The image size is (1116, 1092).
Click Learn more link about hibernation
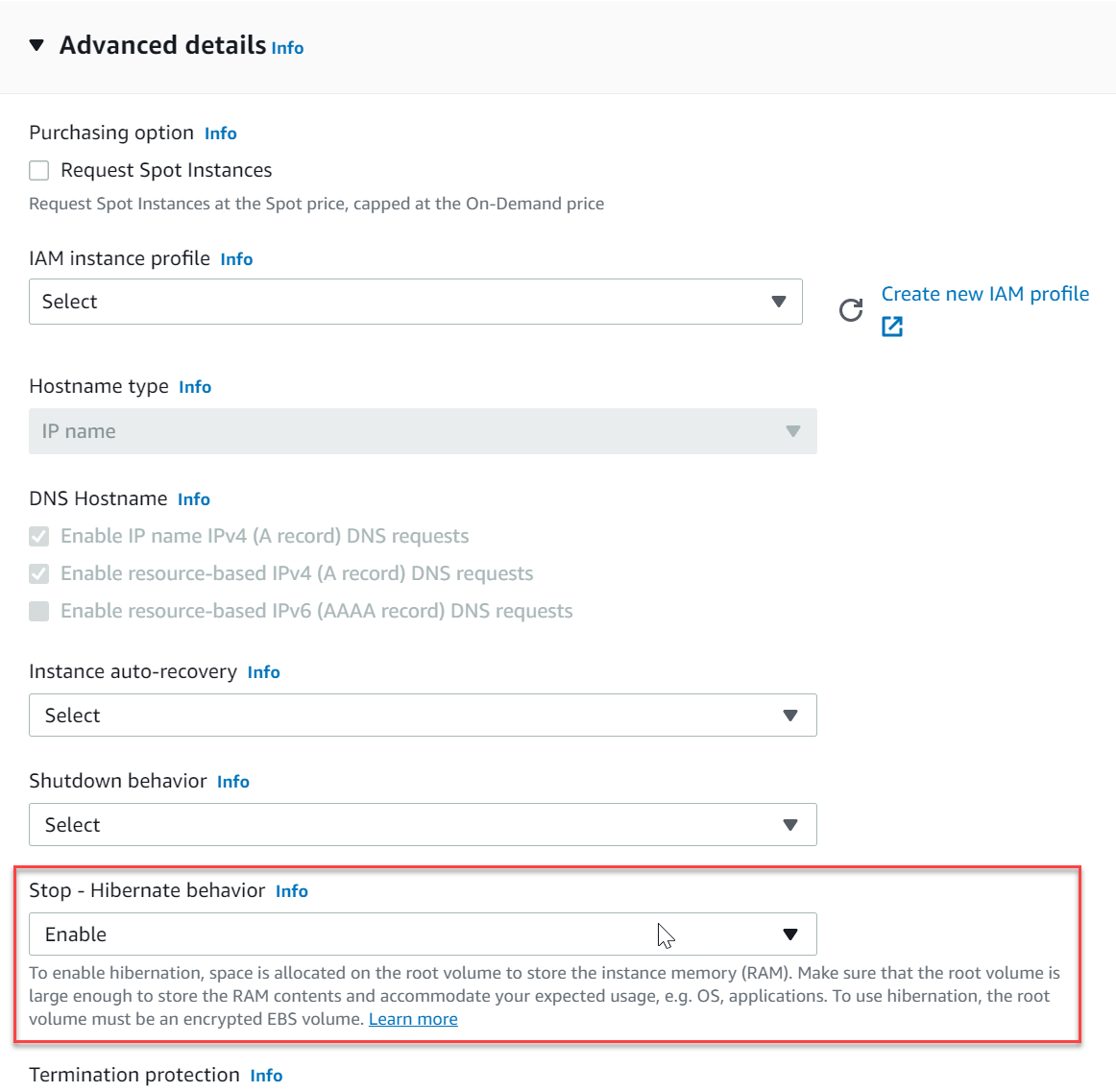[413, 1019]
